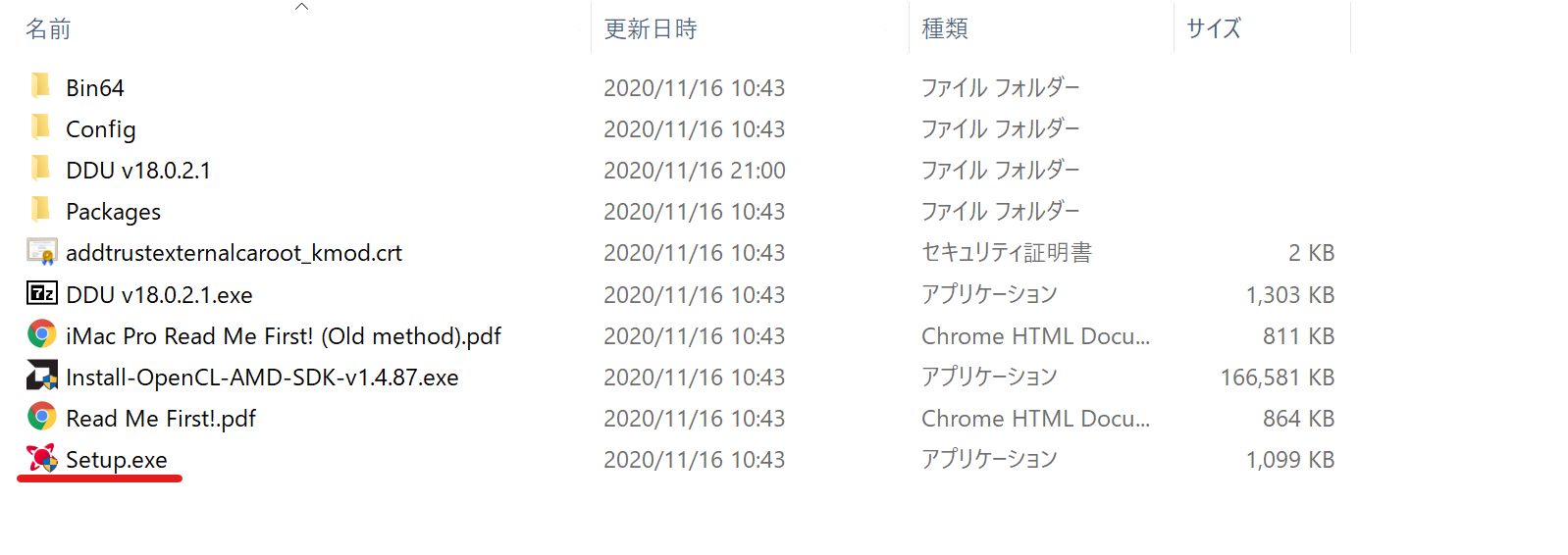Screen dimensions: 1568x555
Task: Click the DDU v18.0.2.1 folder icon
Action: pyautogui.click(x=40, y=169)
